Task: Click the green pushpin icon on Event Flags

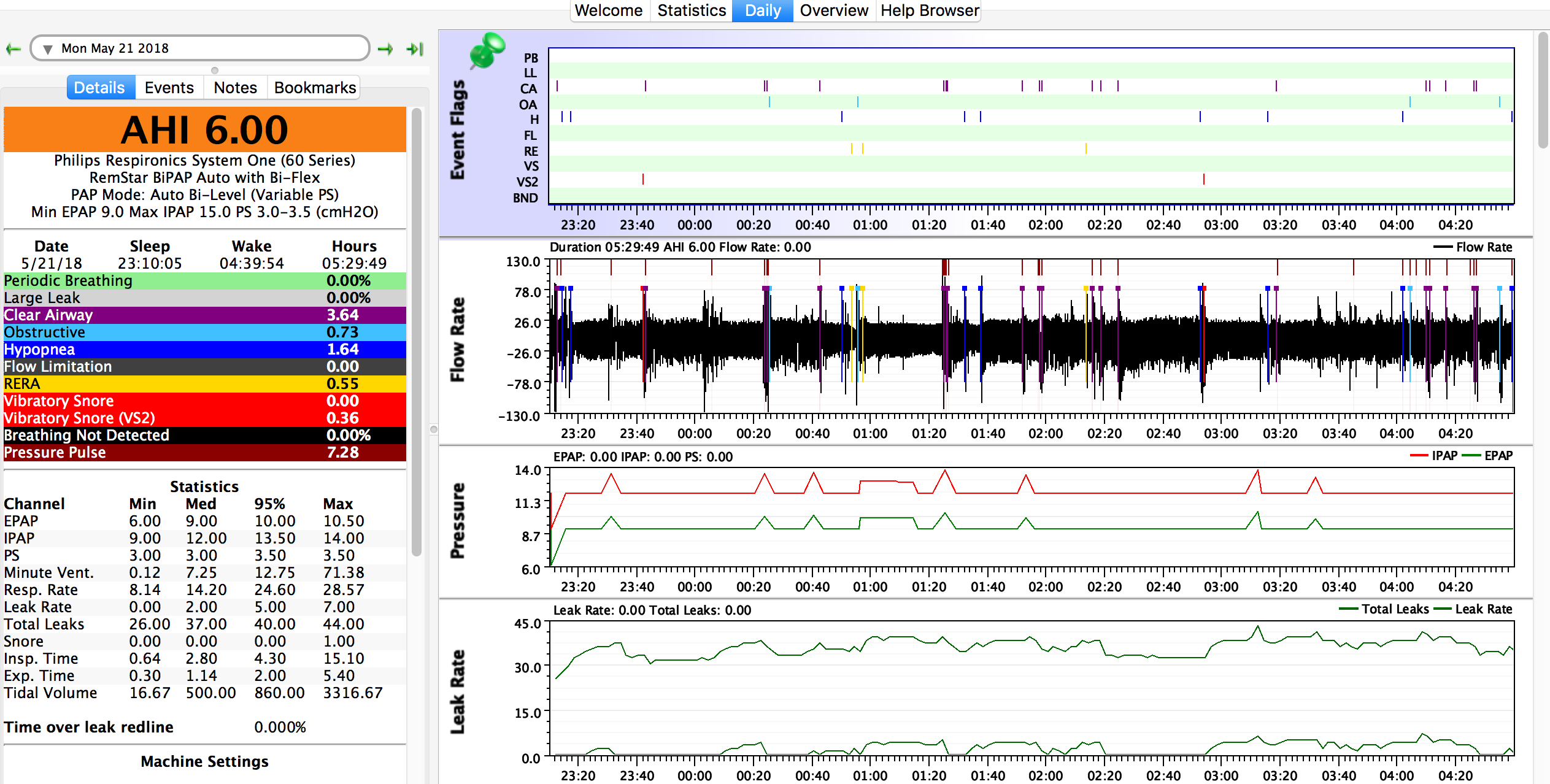Action: (x=487, y=50)
